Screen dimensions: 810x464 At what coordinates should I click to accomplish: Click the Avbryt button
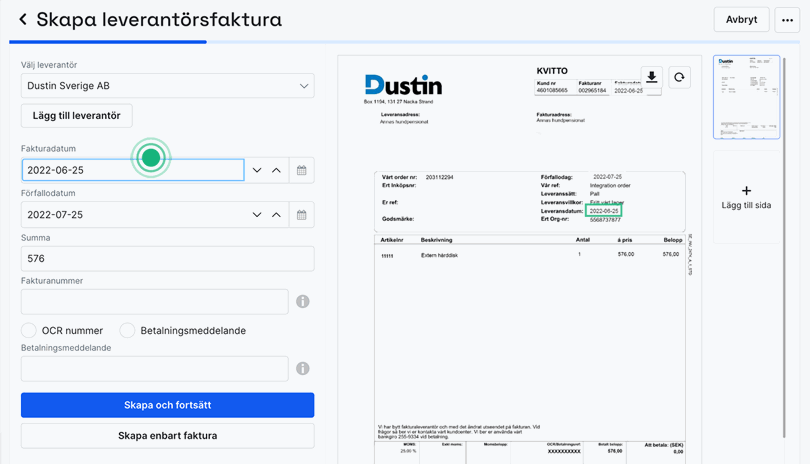pos(741,20)
